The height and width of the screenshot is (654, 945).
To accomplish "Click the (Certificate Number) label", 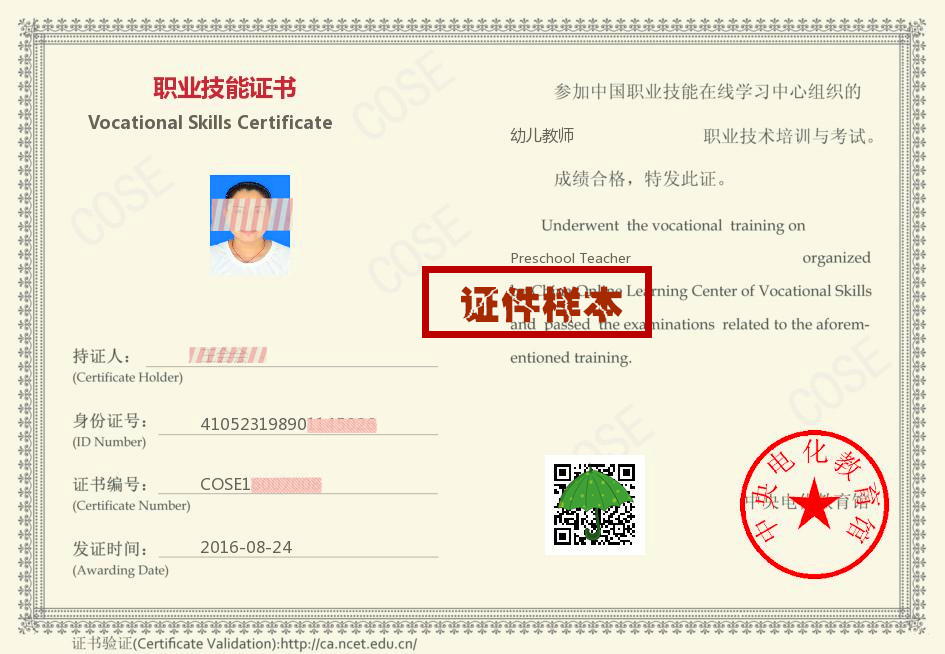I will point(131,506).
